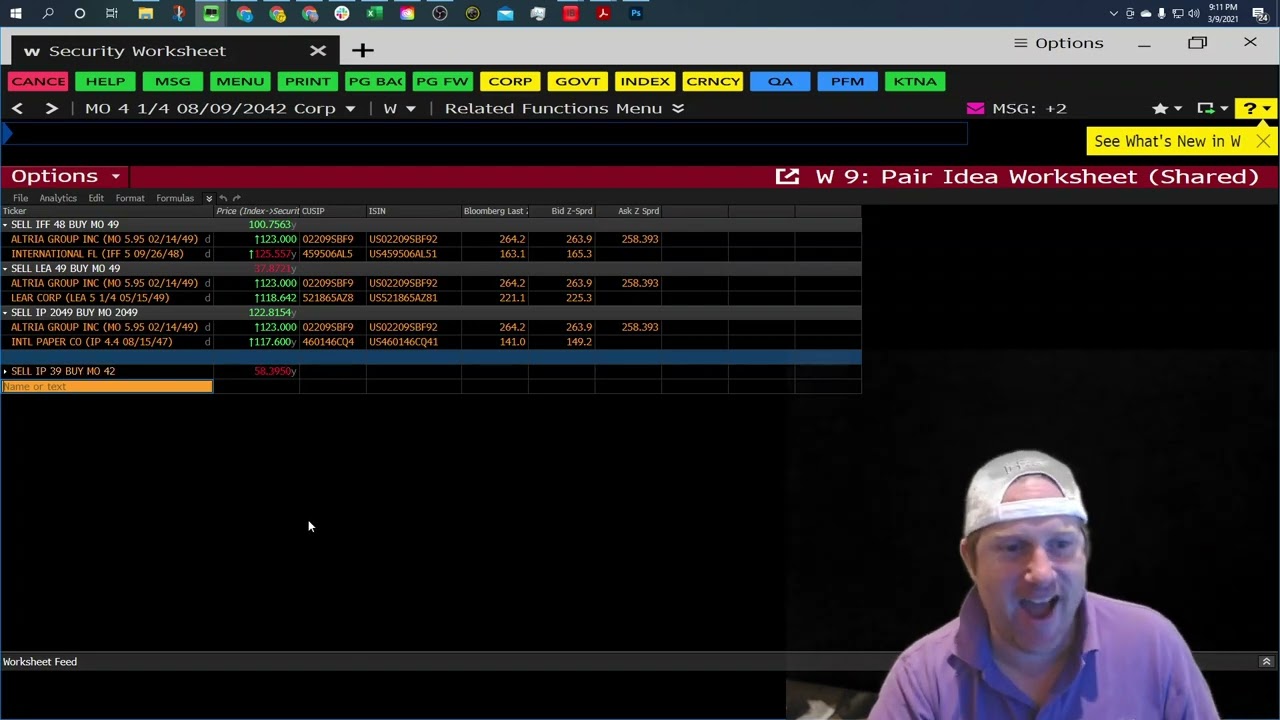Image resolution: width=1280 pixels, height=720 pixels.
Task: Open Windows Search from taskbar
Action: 48,13
